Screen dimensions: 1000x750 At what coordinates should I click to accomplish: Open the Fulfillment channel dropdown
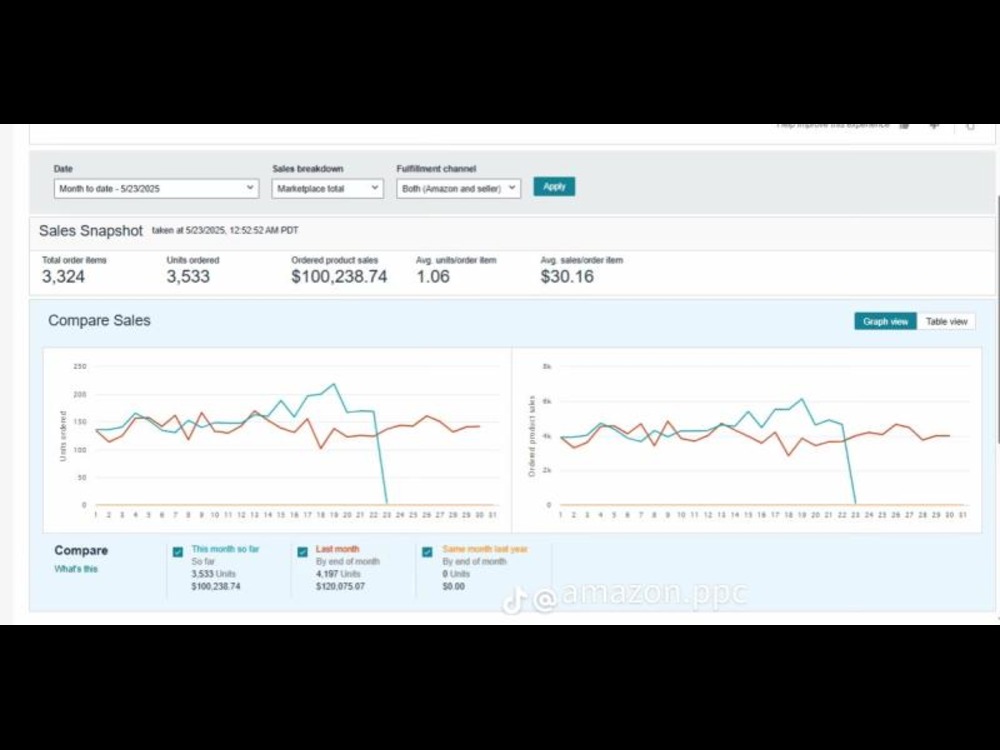pos(459,189)
